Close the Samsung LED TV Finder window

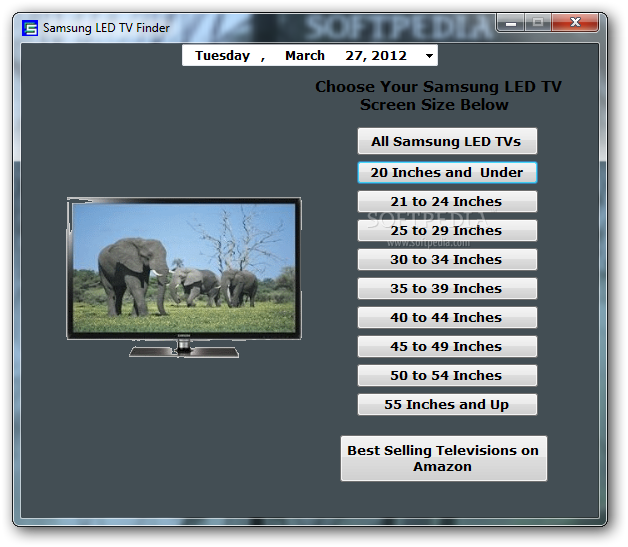[x=575, y=22]
